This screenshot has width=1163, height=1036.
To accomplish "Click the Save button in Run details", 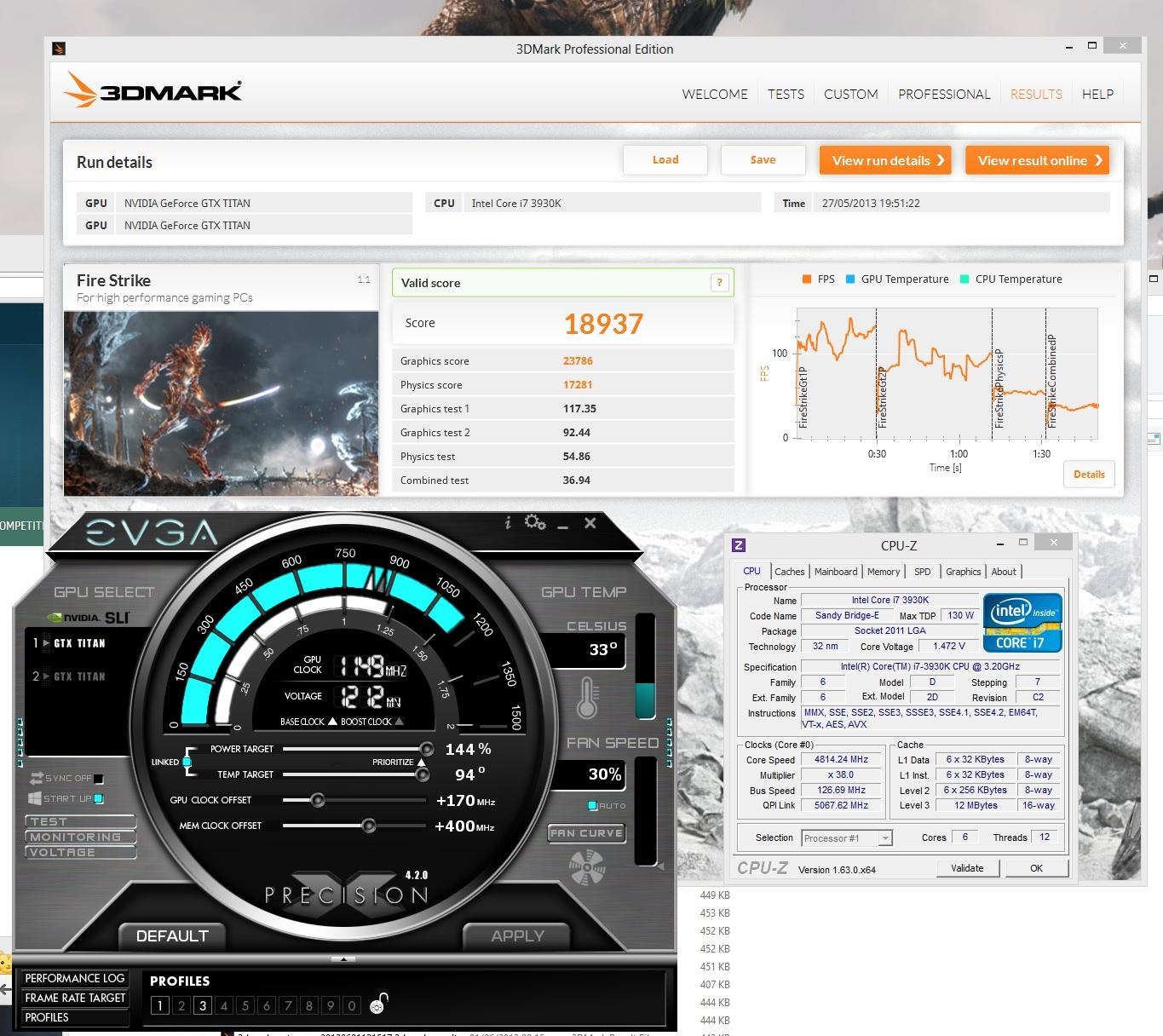I will [x=763, y=159].
